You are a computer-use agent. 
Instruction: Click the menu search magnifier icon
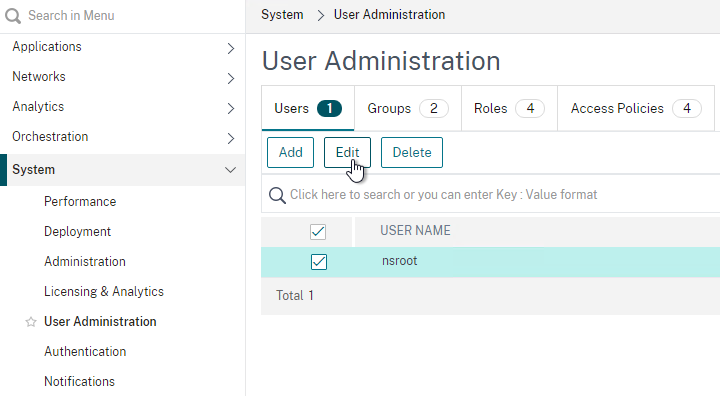click(13, 16)
